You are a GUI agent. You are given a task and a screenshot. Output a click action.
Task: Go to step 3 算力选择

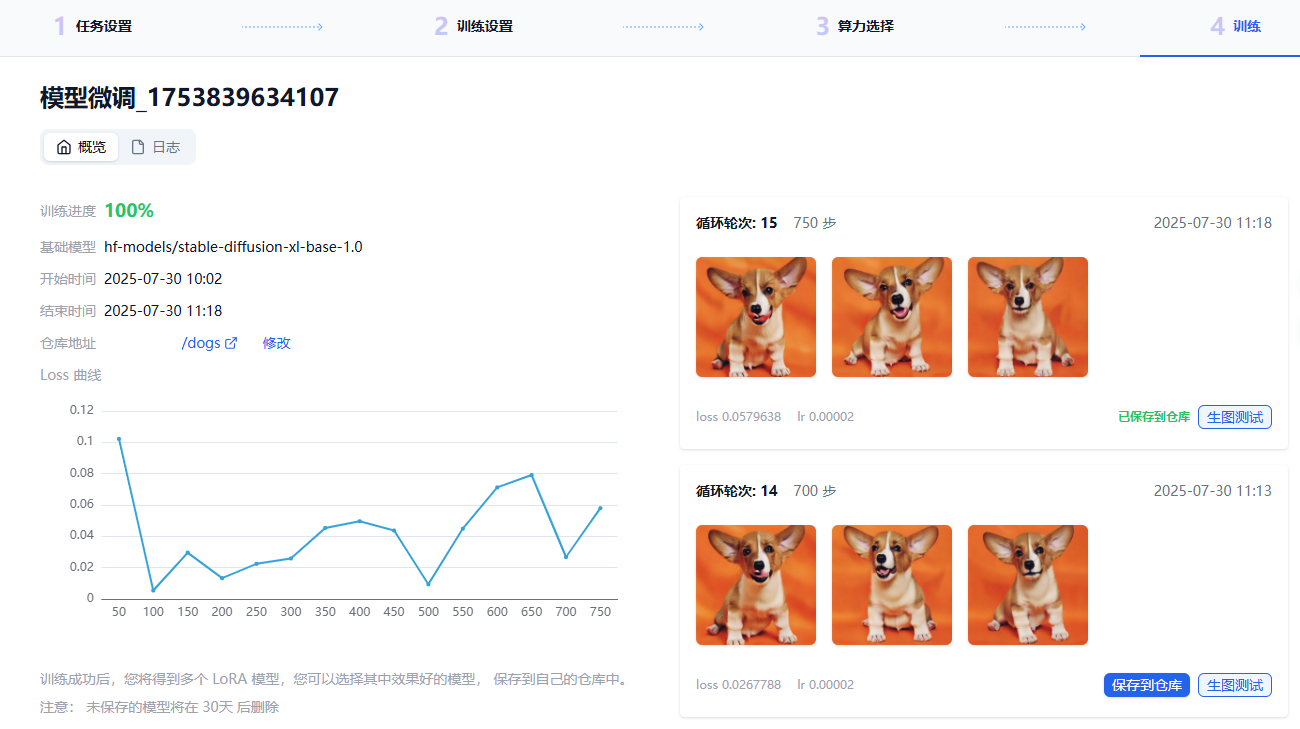coord(855,26)
